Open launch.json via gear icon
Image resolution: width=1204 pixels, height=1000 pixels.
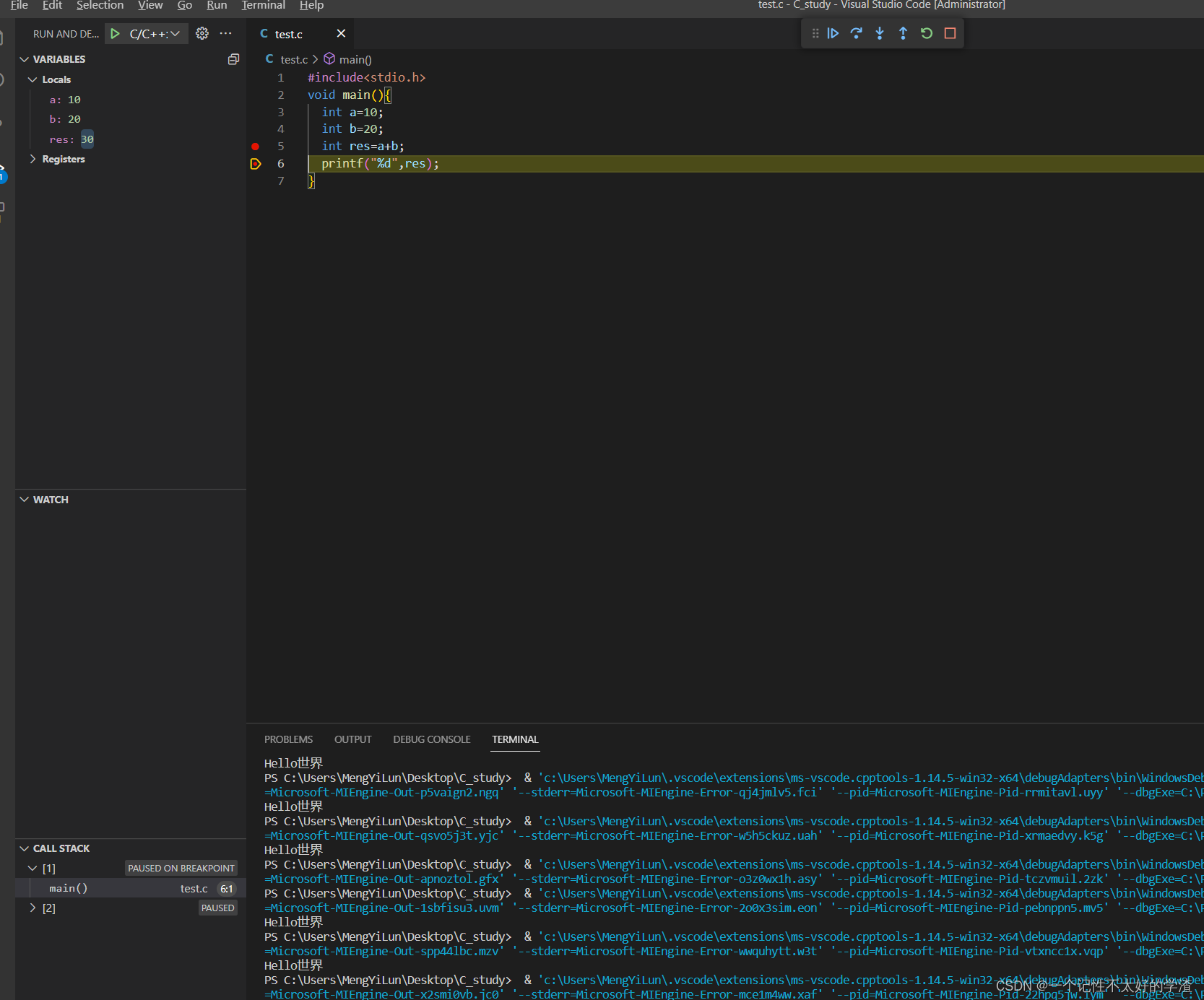coord(202,33)
